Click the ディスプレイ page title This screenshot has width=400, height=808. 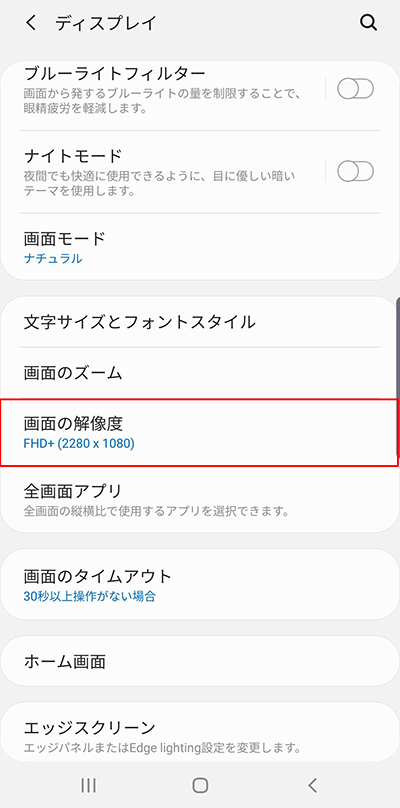pos(106,23)
